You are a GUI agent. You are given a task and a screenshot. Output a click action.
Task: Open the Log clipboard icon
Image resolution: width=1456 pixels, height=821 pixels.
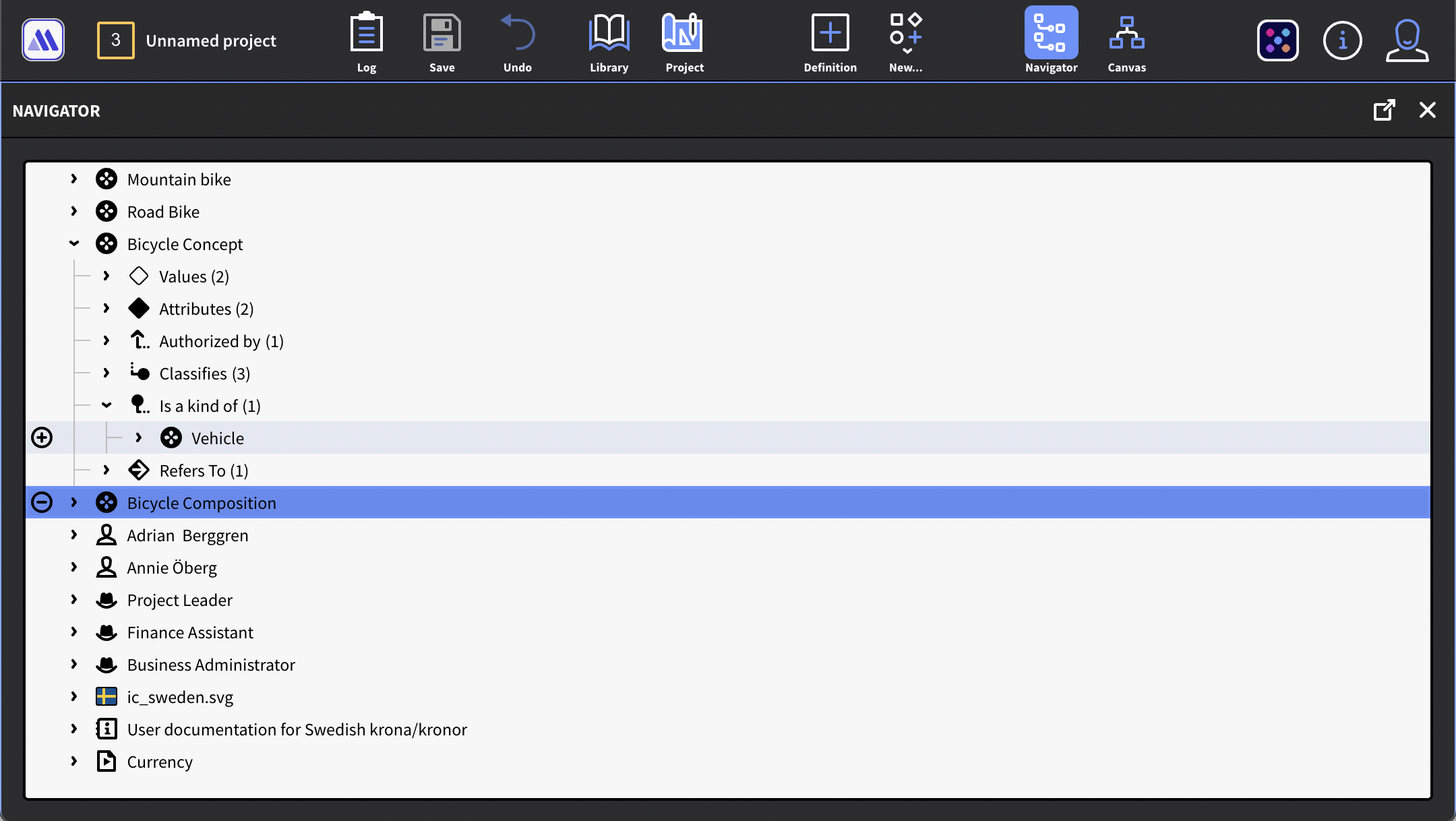(366, 34)
